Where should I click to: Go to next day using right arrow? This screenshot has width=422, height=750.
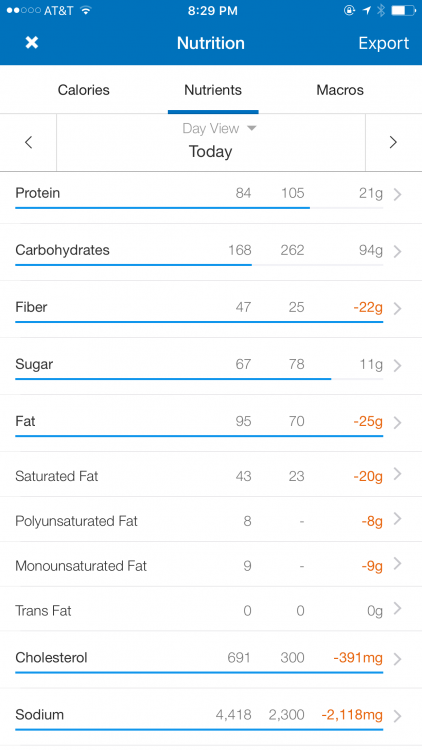coord(393,142)
